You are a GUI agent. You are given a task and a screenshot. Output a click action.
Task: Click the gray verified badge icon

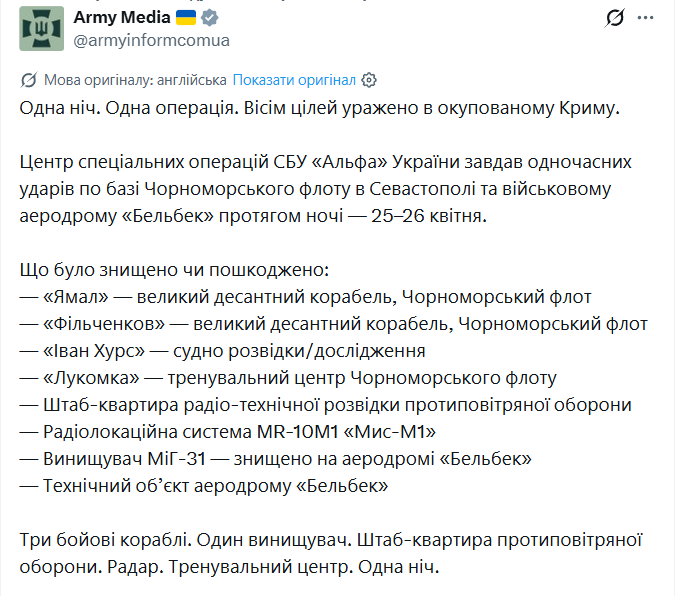[211, 18]
